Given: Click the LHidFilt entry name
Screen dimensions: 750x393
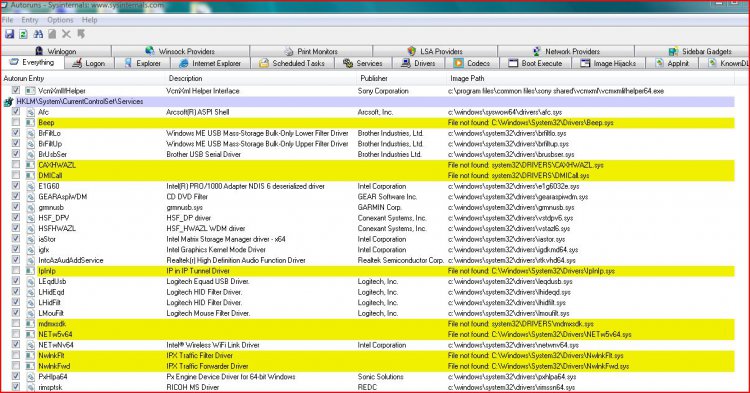Looking at the screenshot, I should pos(50,303).
